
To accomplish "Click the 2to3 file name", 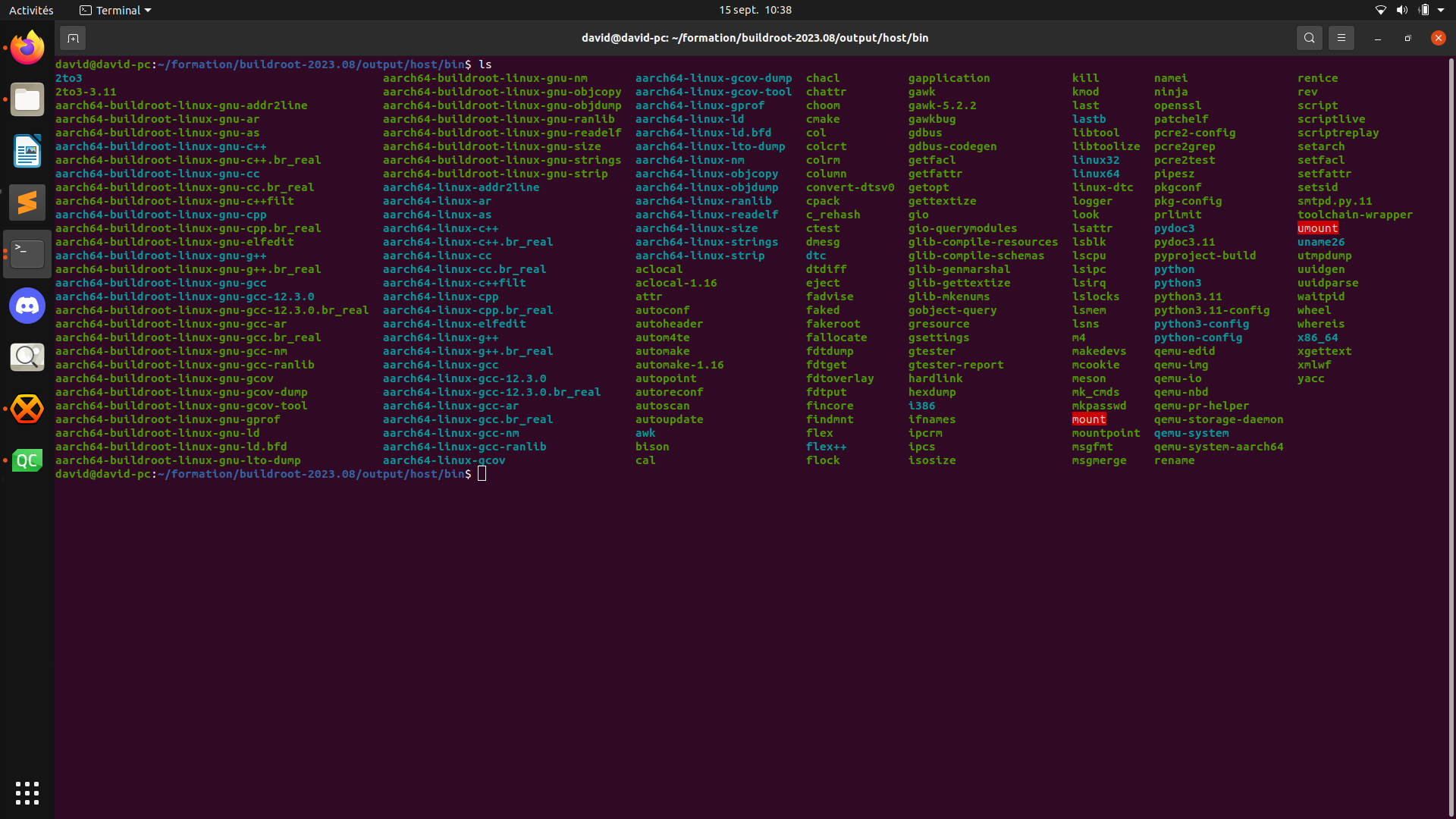I will point(69,78).
